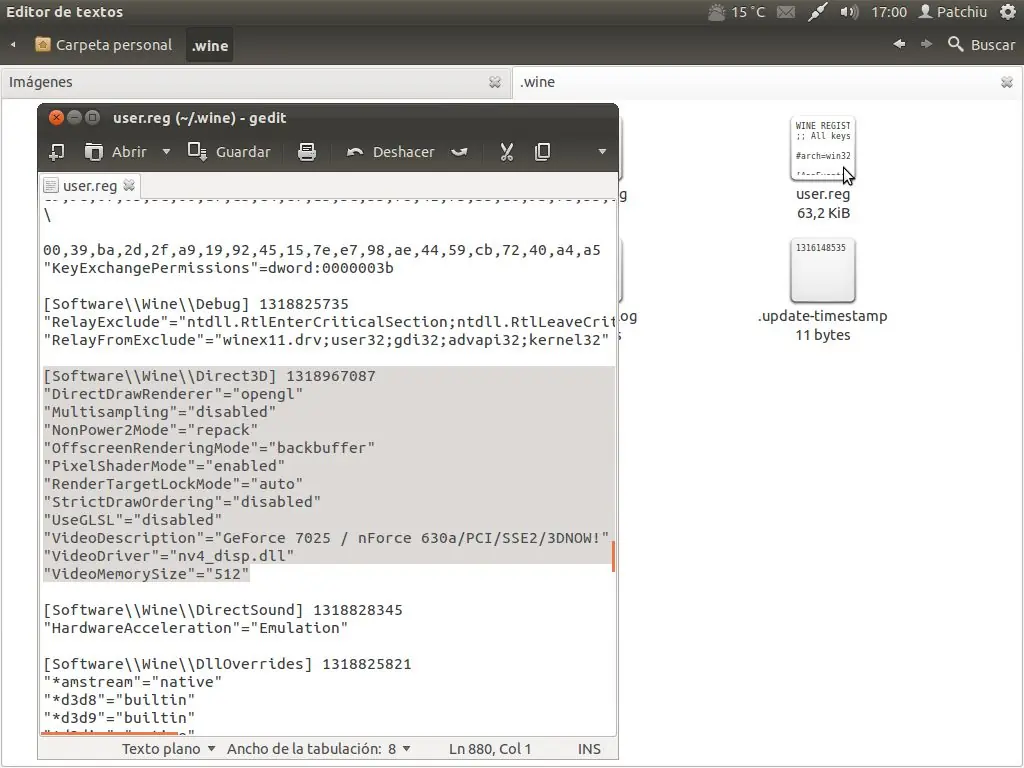Expand the Abrir recent files arrow
This screenshot has width=1024, height=768.
tap(166, 152)
